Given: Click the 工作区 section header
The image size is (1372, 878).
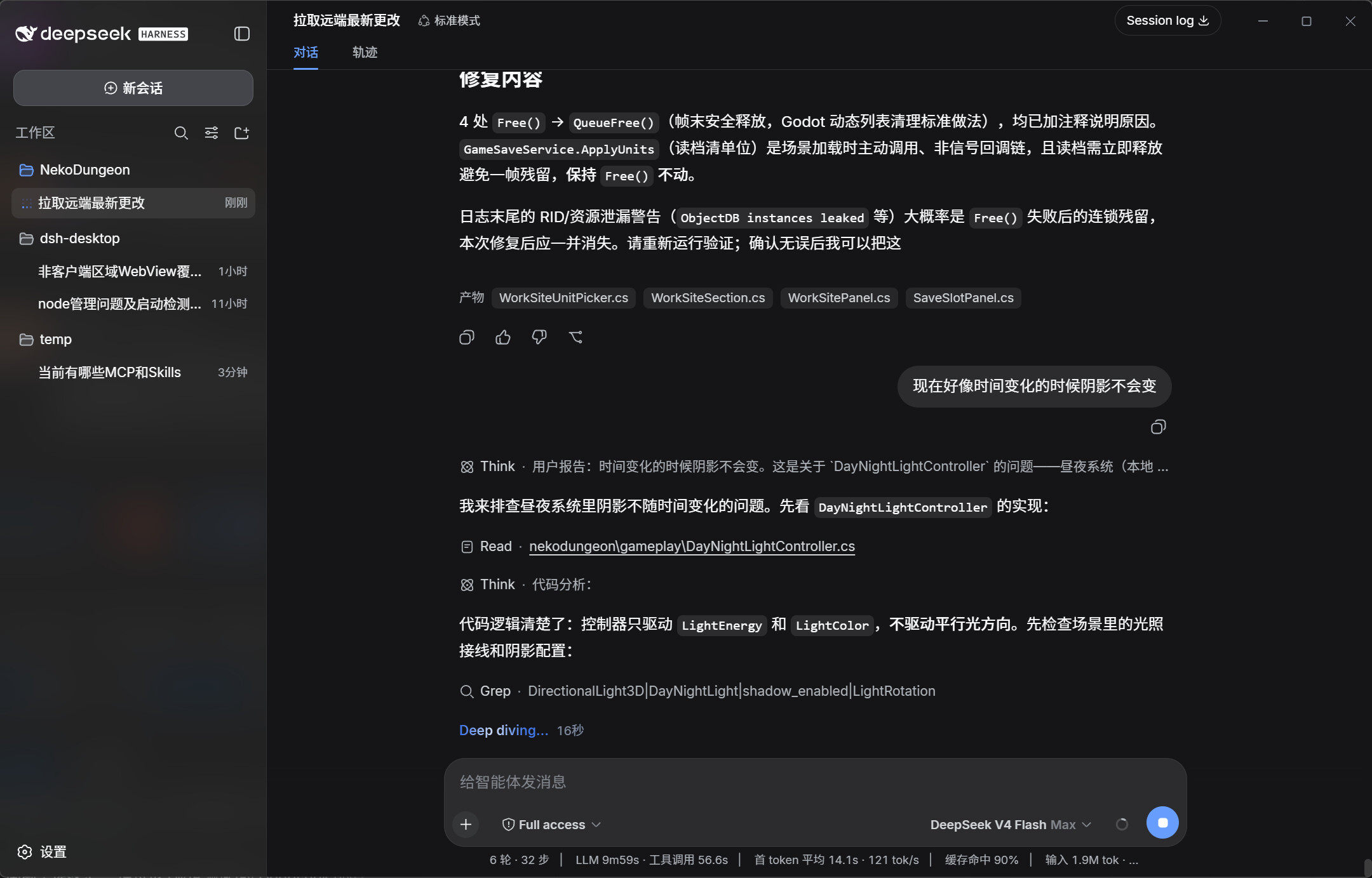Looking at the screenshot, I should 35,133.
